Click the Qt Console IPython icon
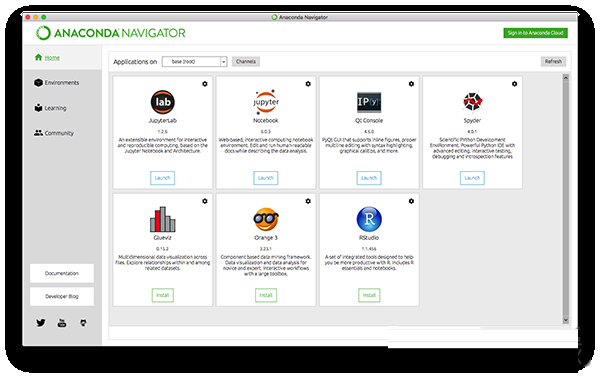The image size is (600, 378). coord(369,102)
